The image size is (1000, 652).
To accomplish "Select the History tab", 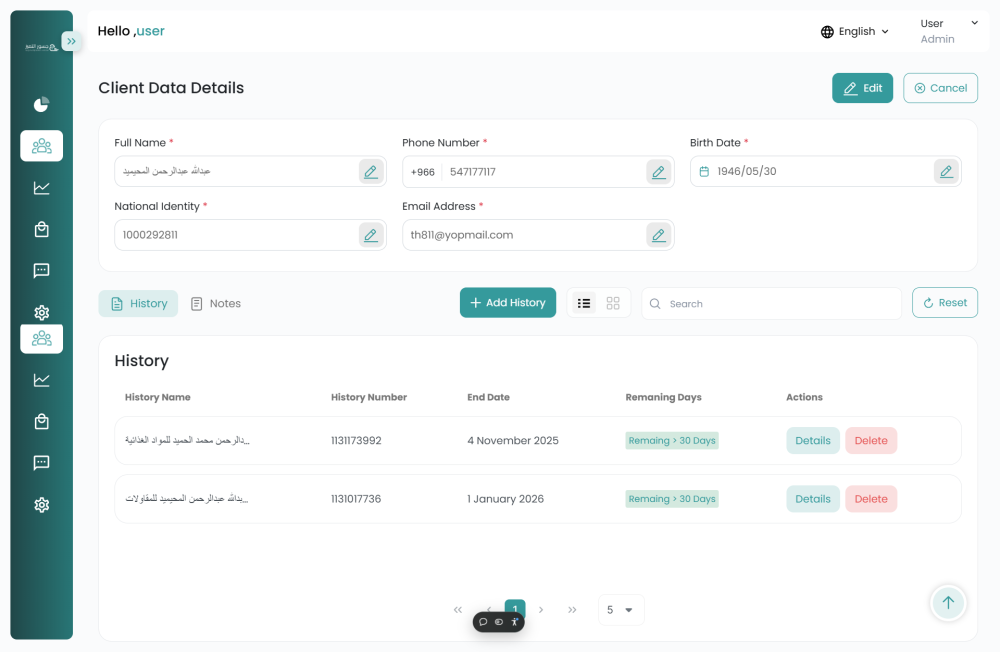I will click(x=138, y=303).
